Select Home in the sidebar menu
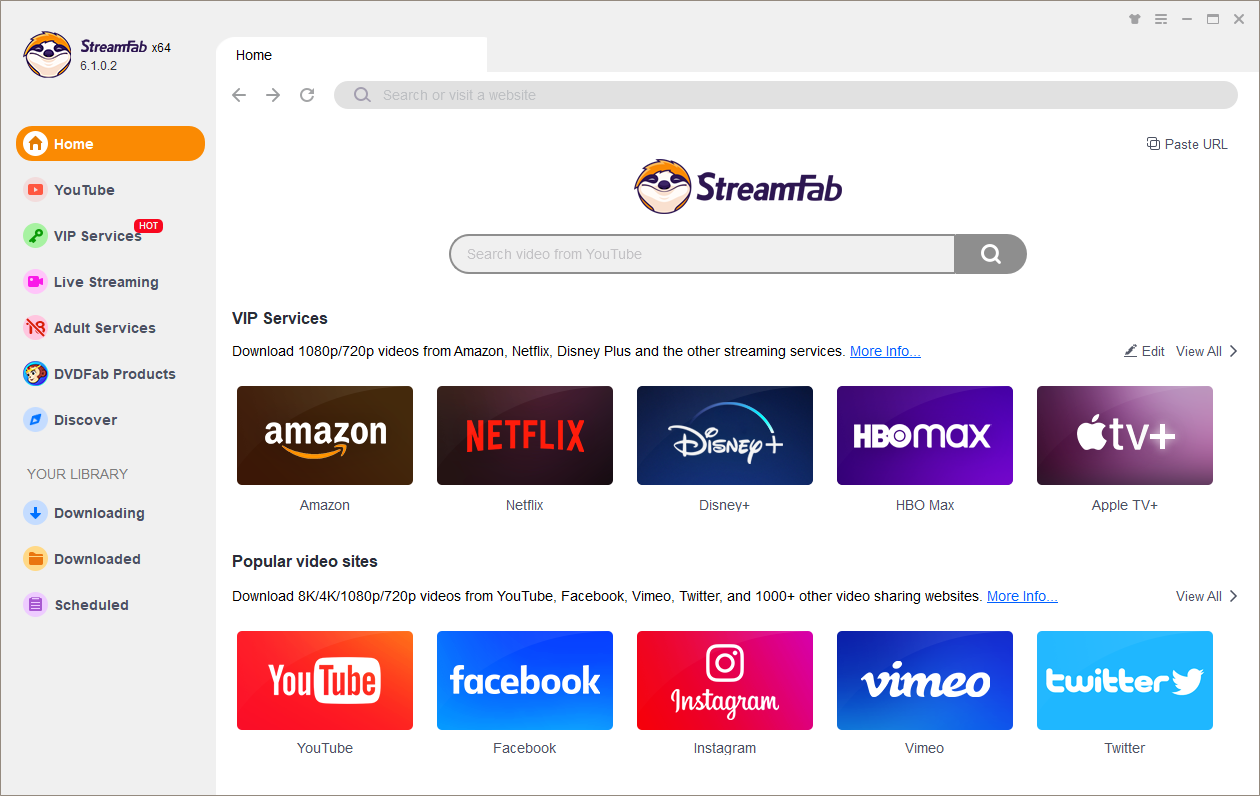This screenshot has height=796, width=1260. 110,144
